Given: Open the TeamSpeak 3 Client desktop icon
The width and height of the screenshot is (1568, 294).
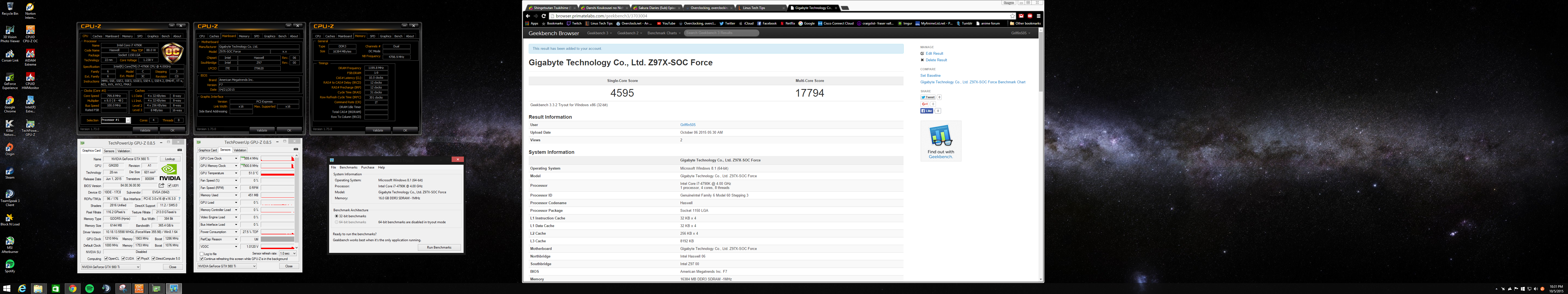Looking at the screenshot, I should 10,198.
